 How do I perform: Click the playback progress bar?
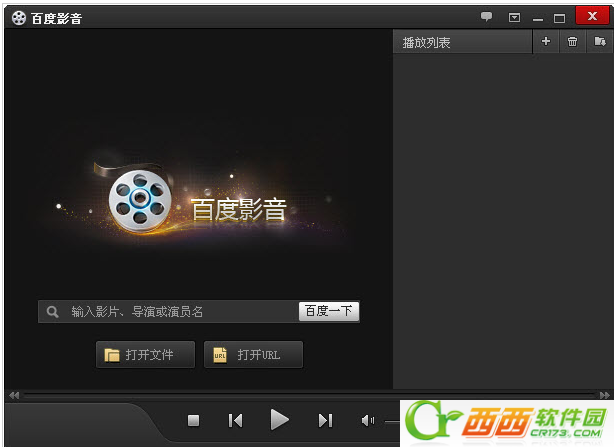tap(309, 395)
